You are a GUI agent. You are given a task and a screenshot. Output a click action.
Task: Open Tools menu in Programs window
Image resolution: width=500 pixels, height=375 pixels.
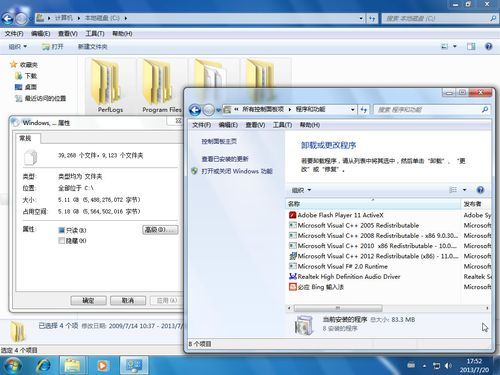[282, 125]
